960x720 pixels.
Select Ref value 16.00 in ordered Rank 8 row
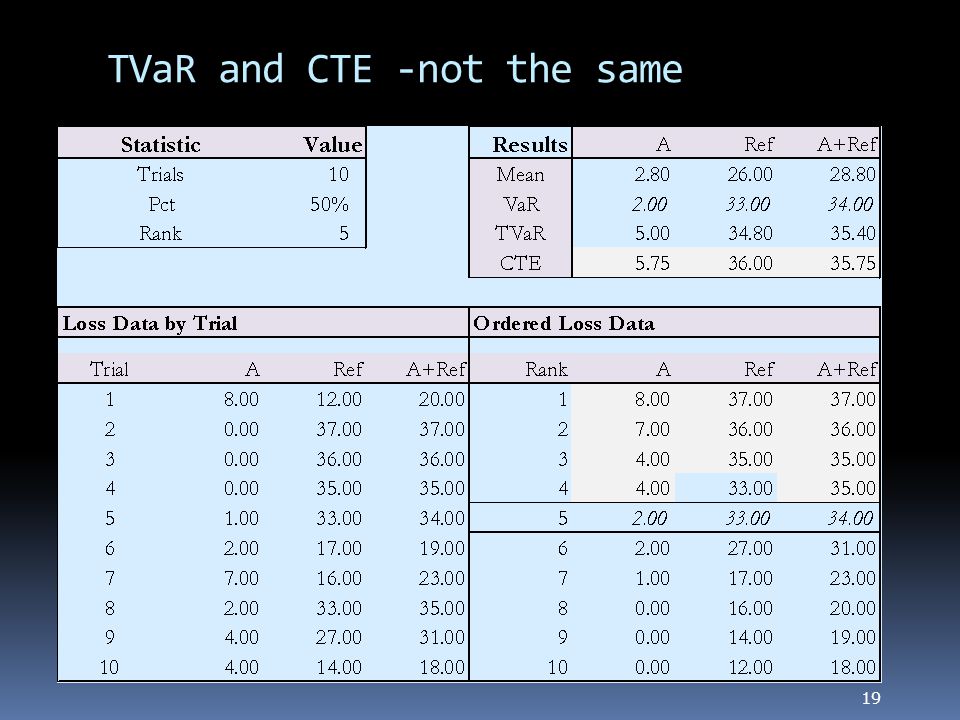[750, 608]
